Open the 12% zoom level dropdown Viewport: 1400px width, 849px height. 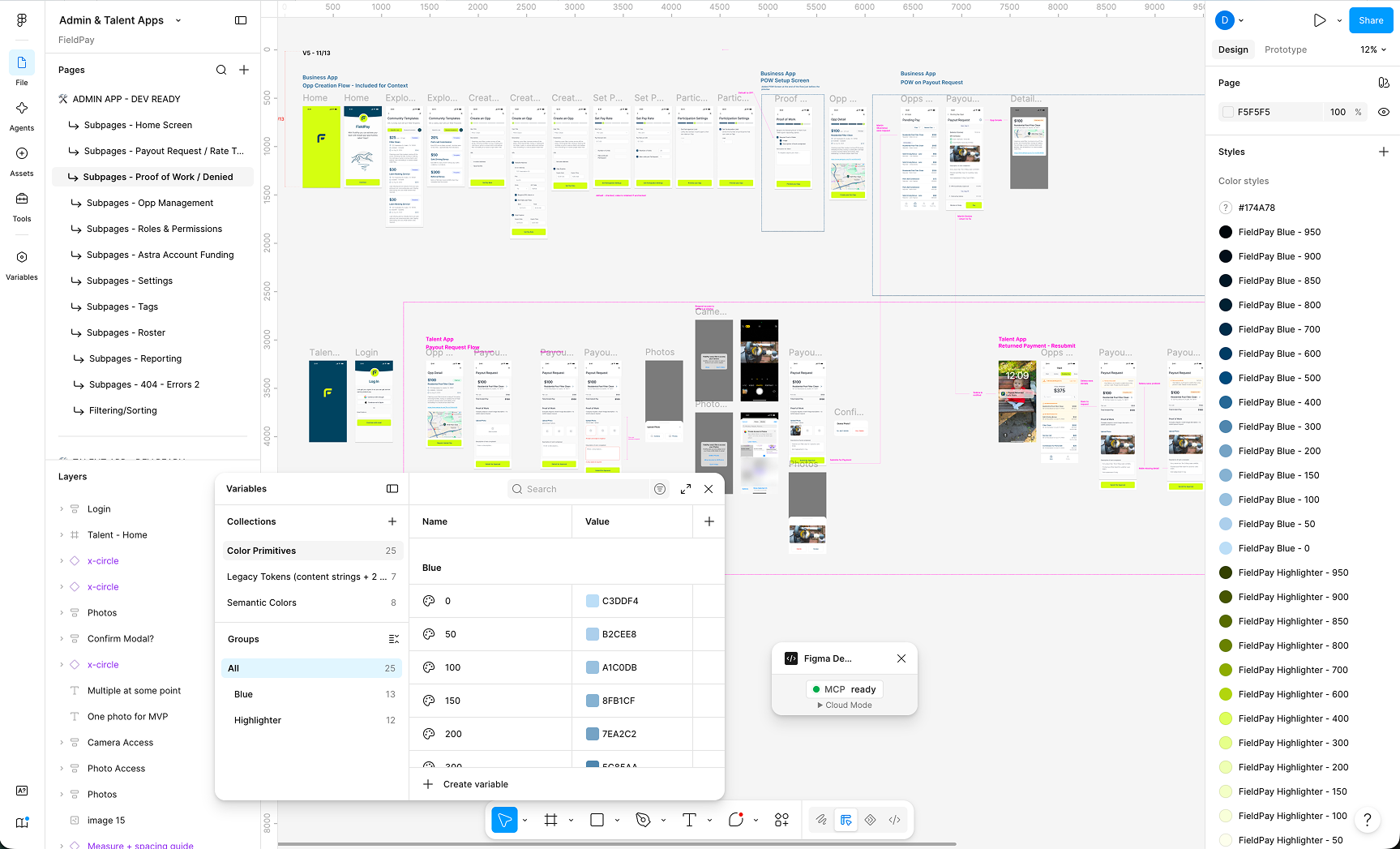pos(1373,49)
